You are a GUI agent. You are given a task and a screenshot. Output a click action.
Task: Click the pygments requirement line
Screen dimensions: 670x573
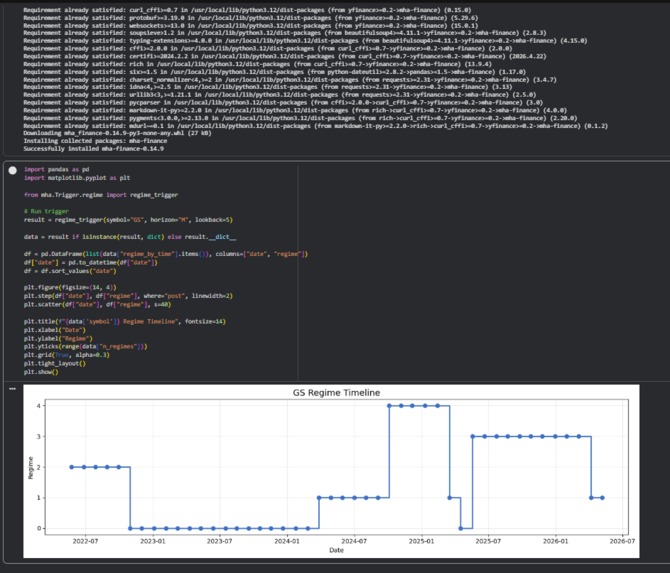pyautogui.click(x=300, y=118)
